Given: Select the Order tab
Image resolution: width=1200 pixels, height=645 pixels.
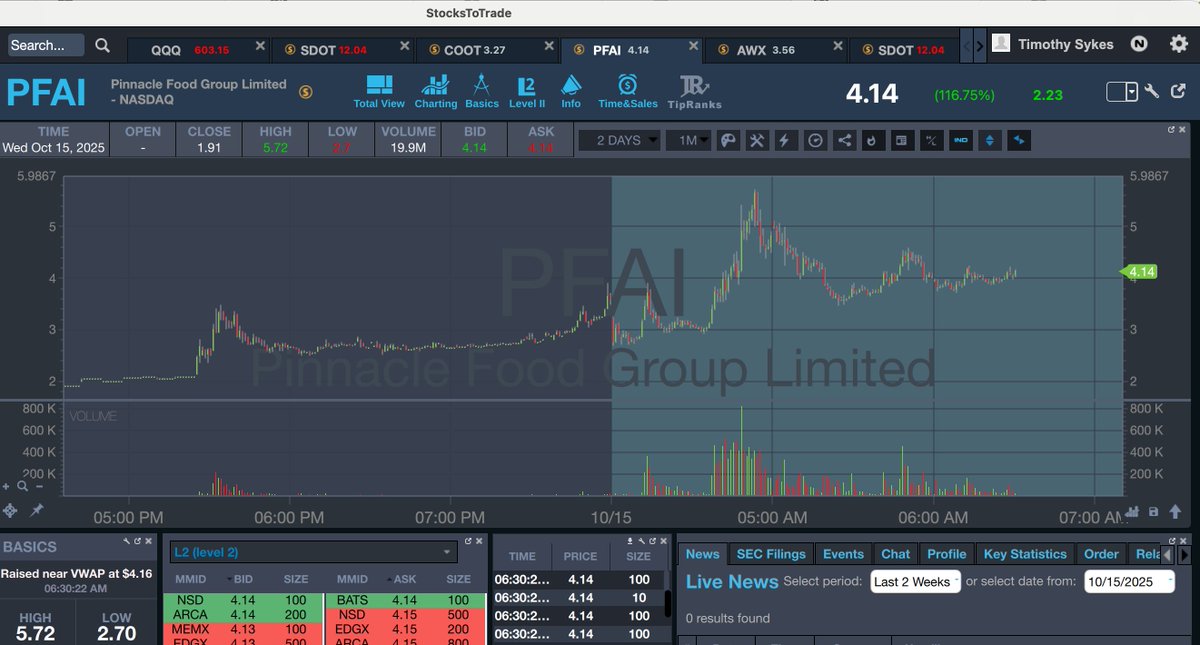Looking at the screenshot, I should 1101,554.
